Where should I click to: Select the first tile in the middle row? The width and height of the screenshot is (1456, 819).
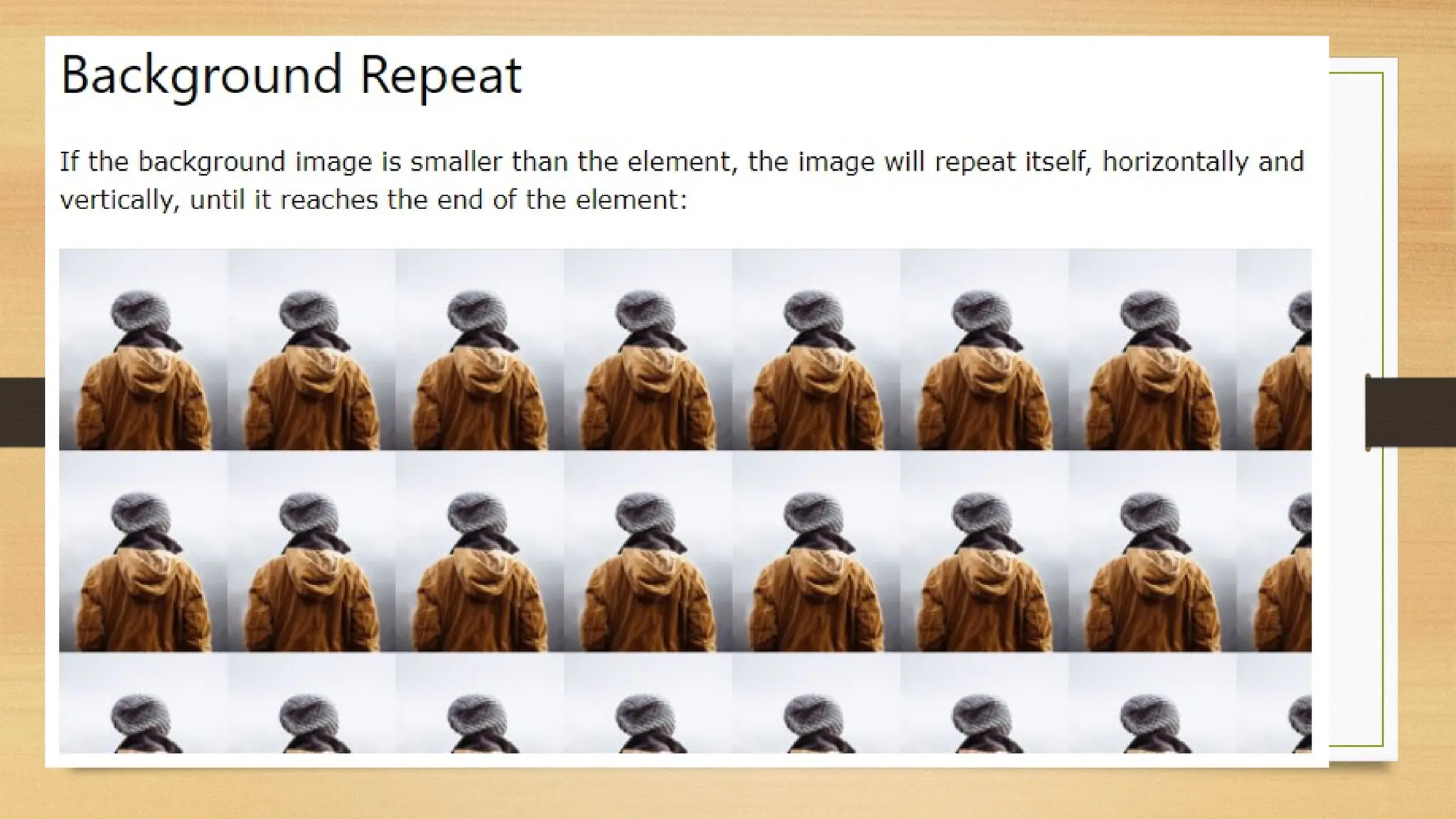pyautogui.click(x=143, y=551)
